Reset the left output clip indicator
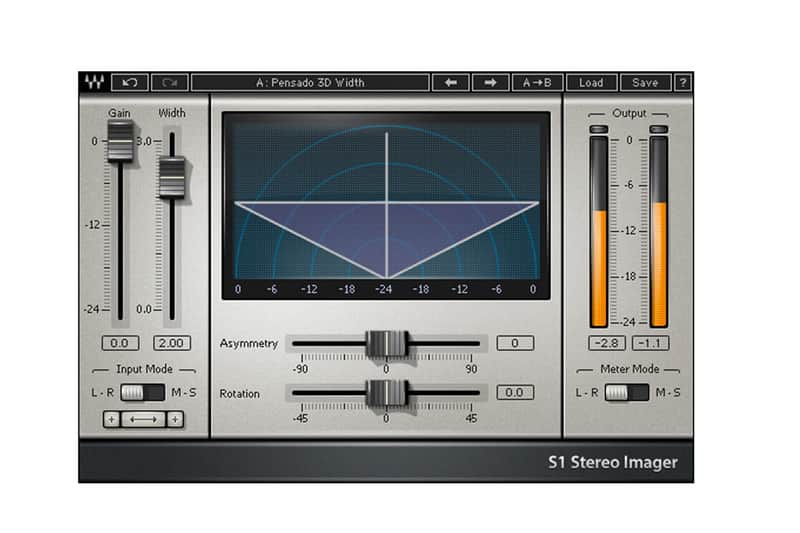Viewport: 800px width, 533px height. point(598,130)
